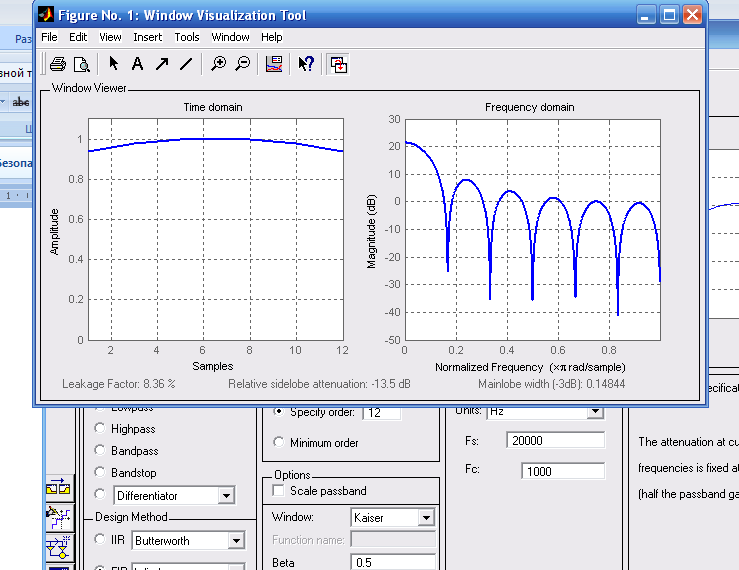Pick the Insert Line tool
The height and width of the screenshot is (570, 739).
[185, 64]
